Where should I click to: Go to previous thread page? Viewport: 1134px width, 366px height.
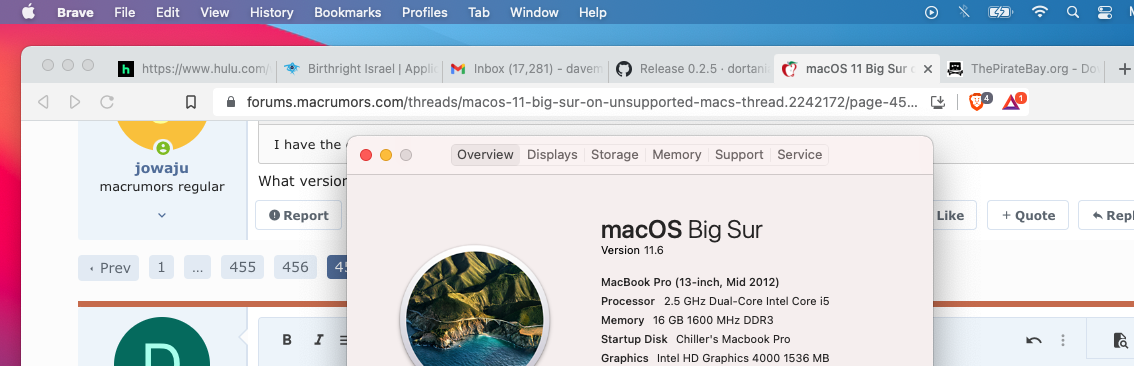click(109, 268)
